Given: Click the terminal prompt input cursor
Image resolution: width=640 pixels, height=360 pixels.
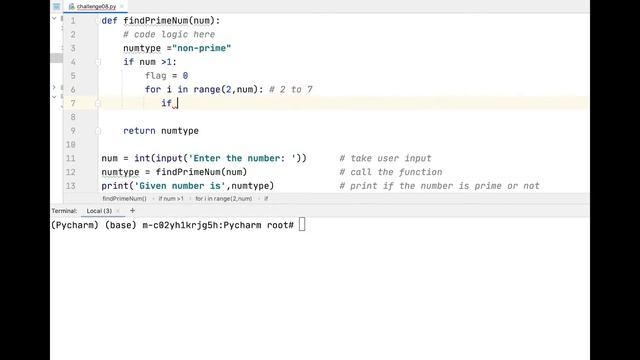Looking at the screenshot, I should (302, 225).
